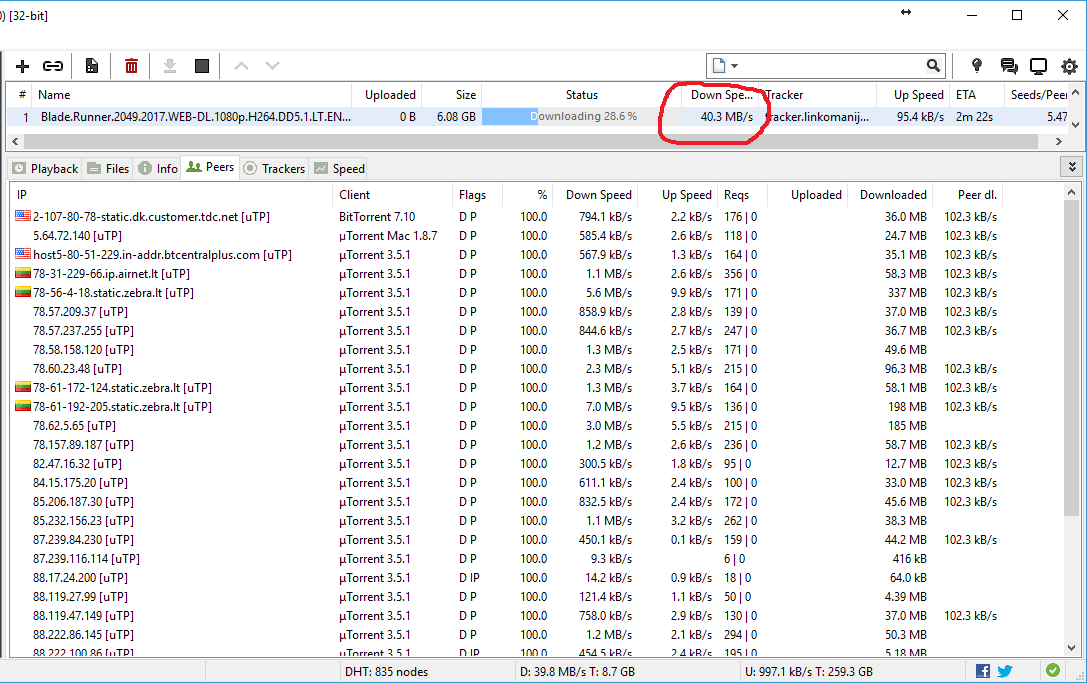Click the torrent list horizontal scrollbar

point(530,141)
